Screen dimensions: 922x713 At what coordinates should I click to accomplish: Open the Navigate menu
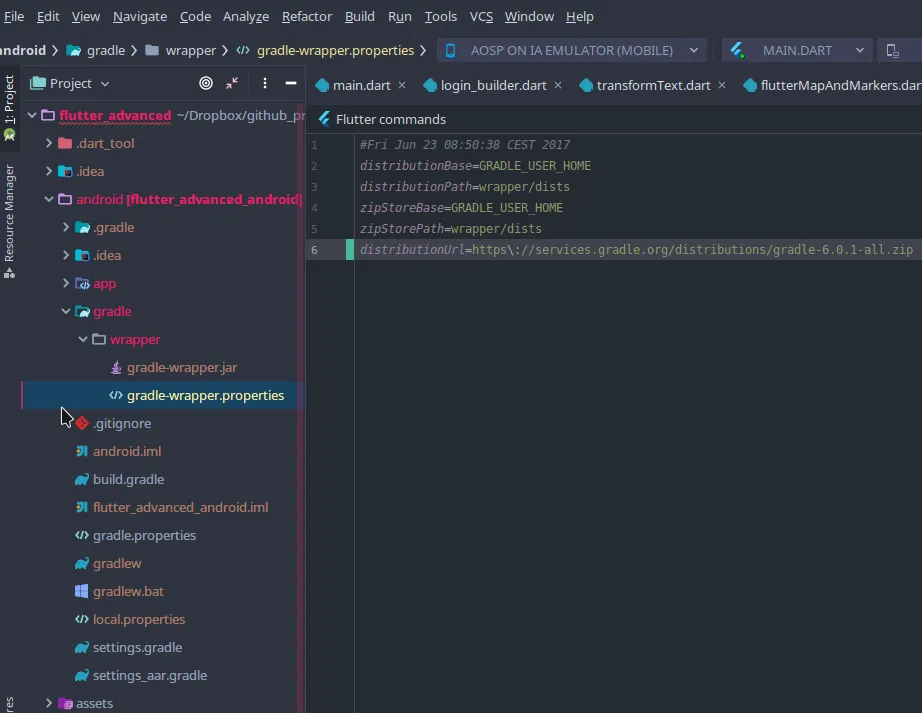pos(140,16)
